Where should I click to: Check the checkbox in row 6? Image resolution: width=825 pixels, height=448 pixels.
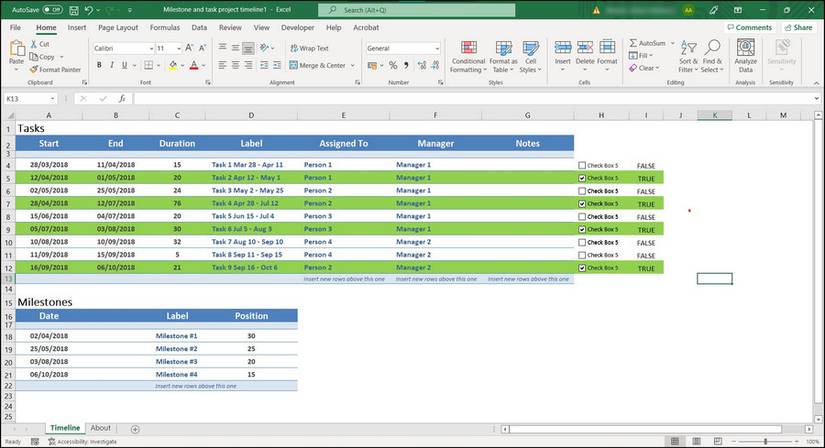point(582,191)
